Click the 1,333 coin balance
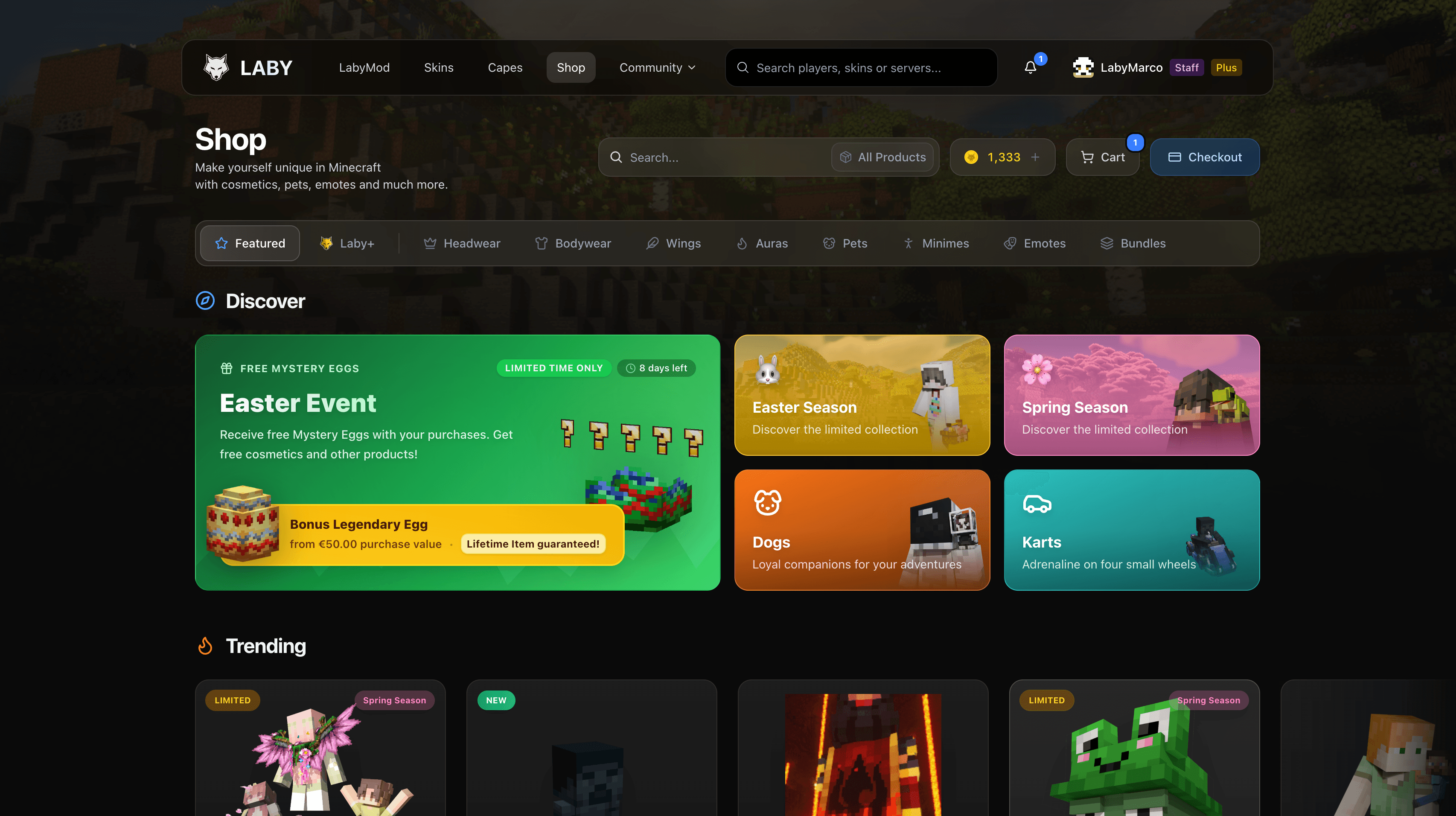This screenshot has height=816, width=1456. (1003, 157)
